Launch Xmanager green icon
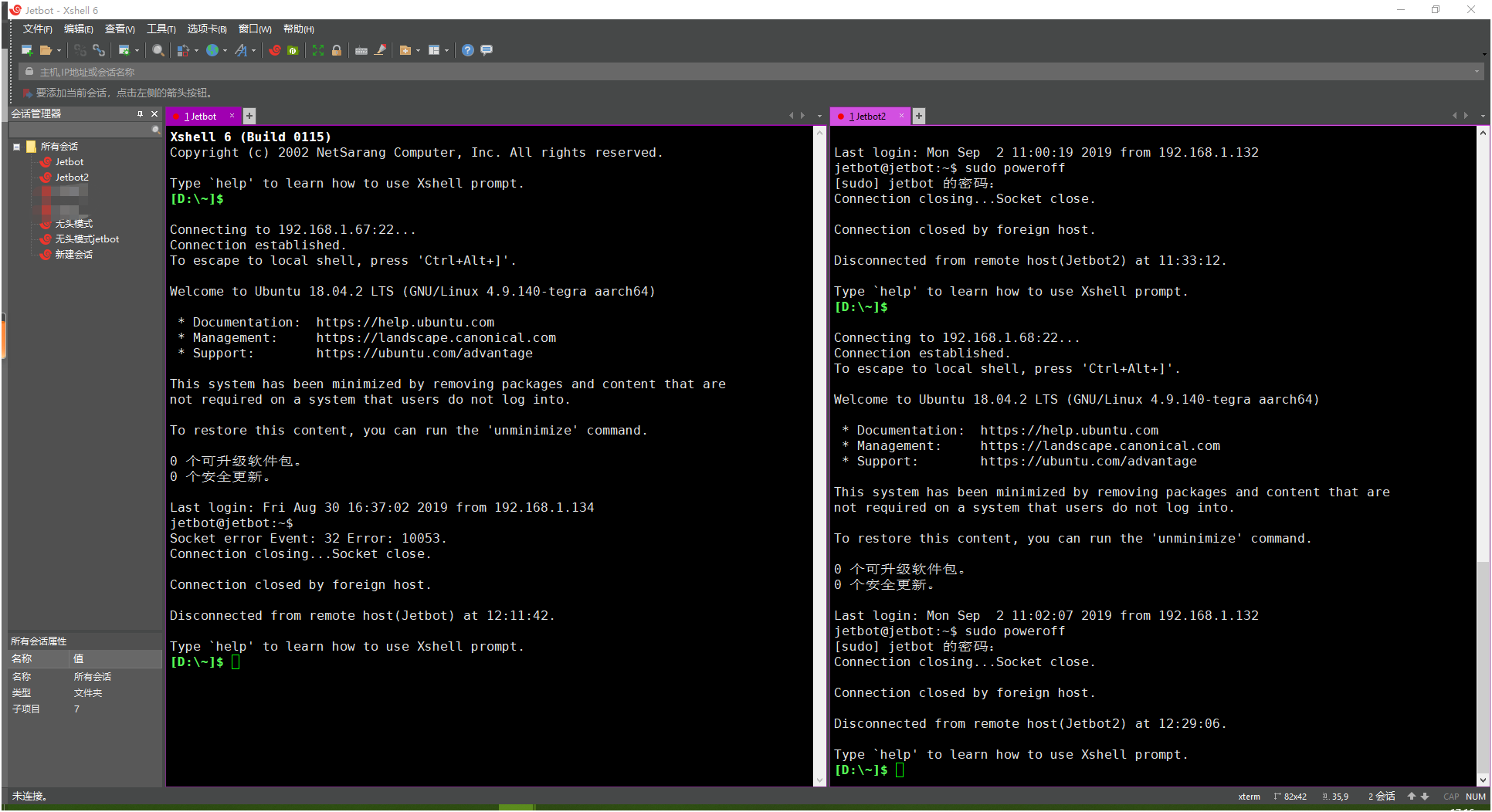1492x812 pixels. 293,50
